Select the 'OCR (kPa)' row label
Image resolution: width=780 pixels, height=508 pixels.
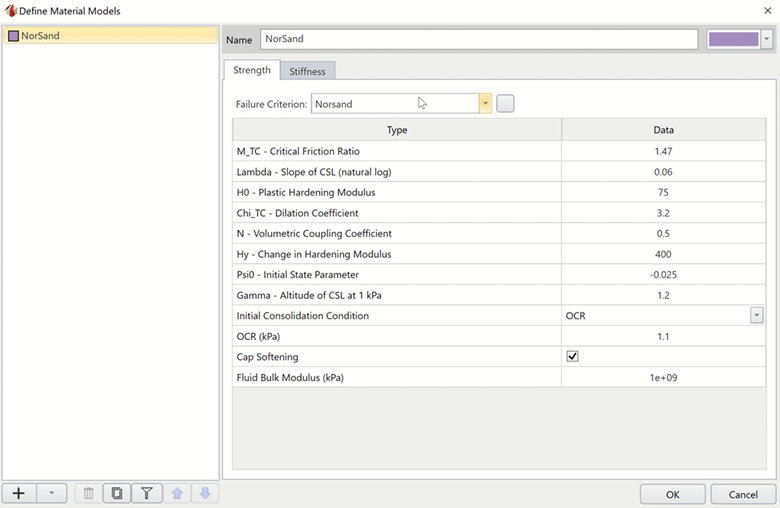258,337
